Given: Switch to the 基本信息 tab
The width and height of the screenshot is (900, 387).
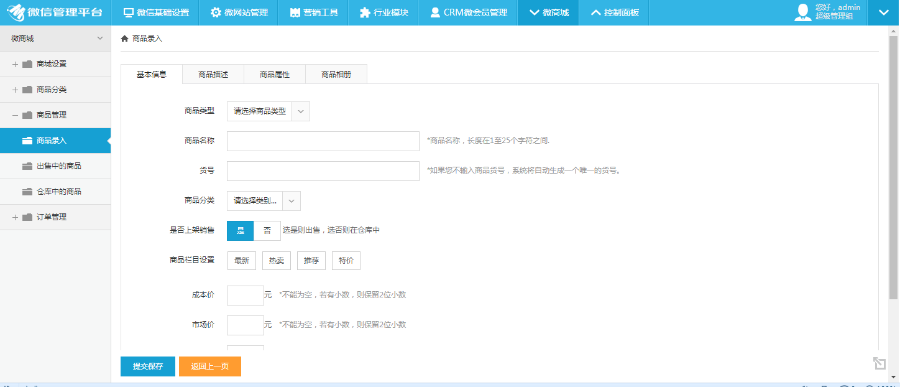Looking at the screenshot, I should point(152,75).
